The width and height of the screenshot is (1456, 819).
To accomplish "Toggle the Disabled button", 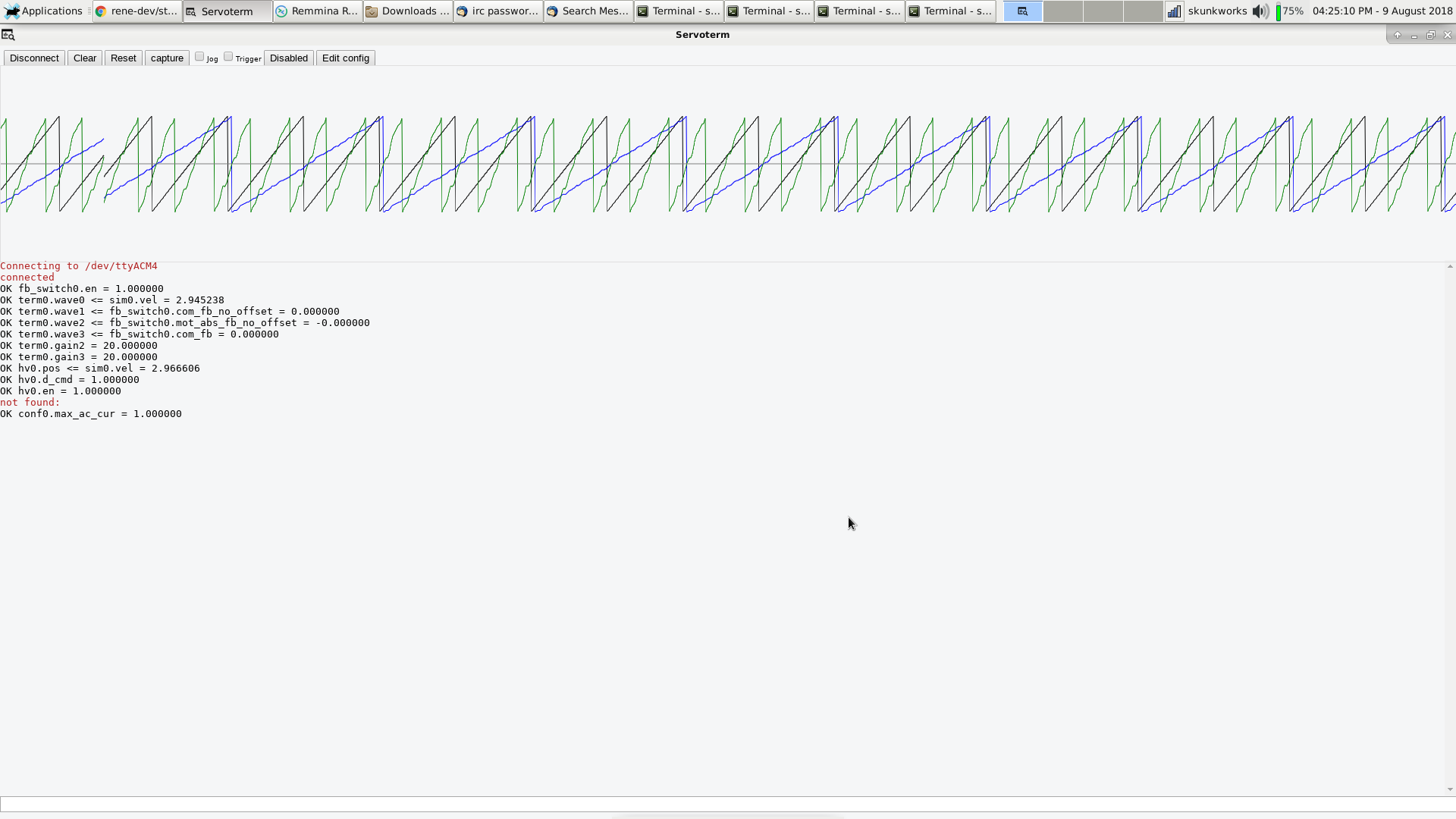I will click(289, 58).
